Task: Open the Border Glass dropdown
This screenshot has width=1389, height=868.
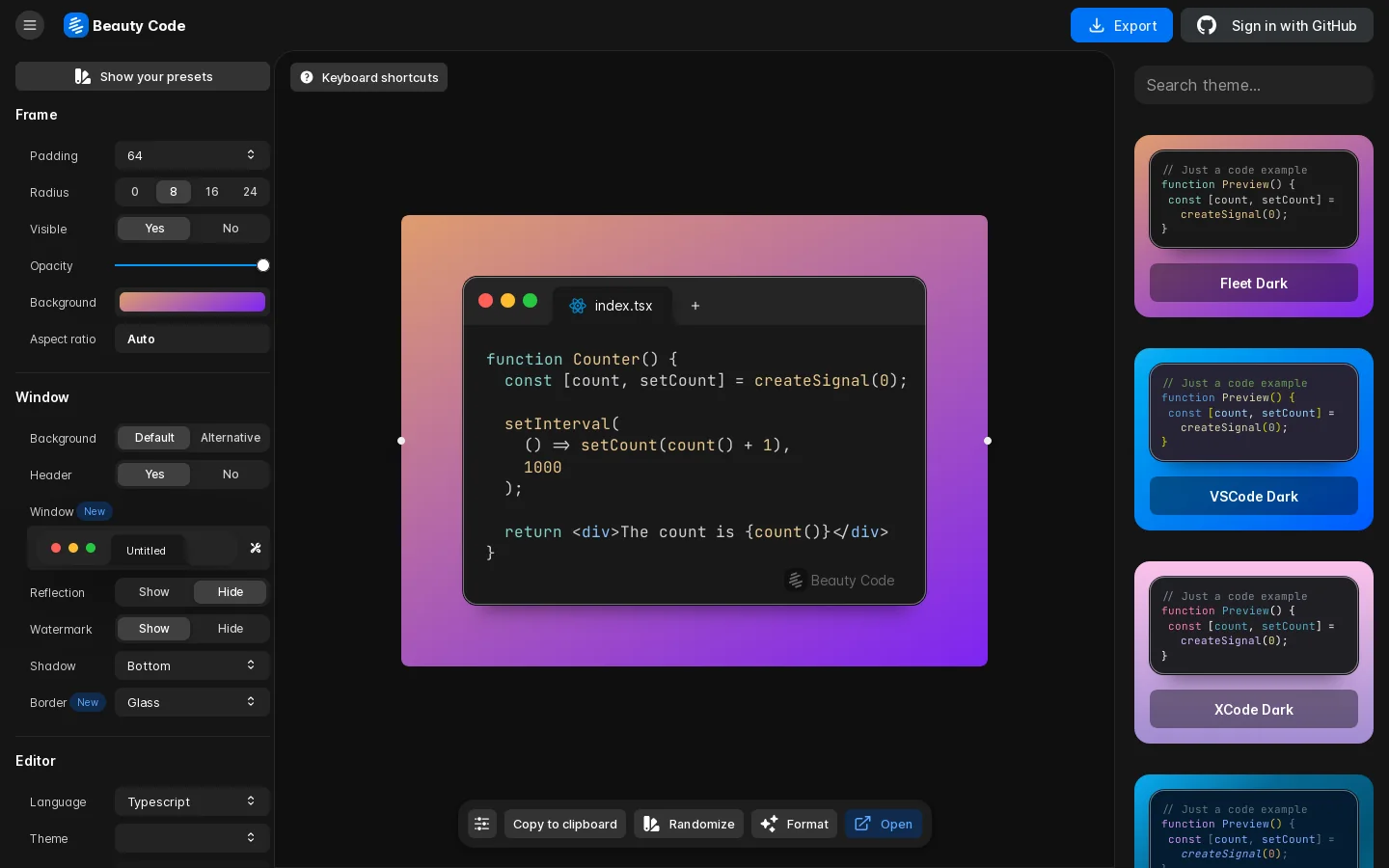Action: pyautogui.click(x=192, y=702)
